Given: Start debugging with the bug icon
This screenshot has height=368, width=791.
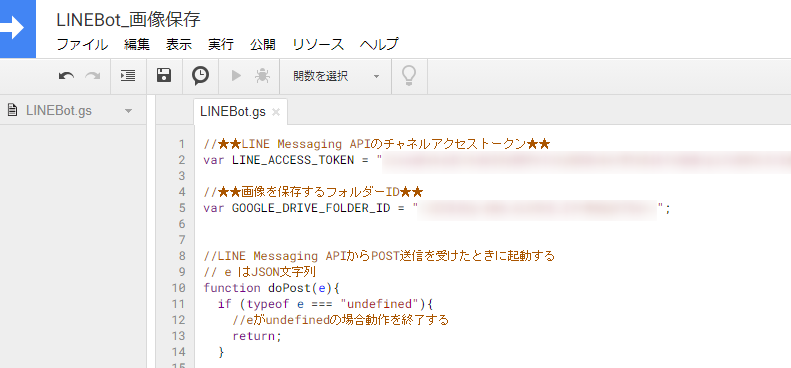Looking at the screenshot, I should (x=262, y=76).
